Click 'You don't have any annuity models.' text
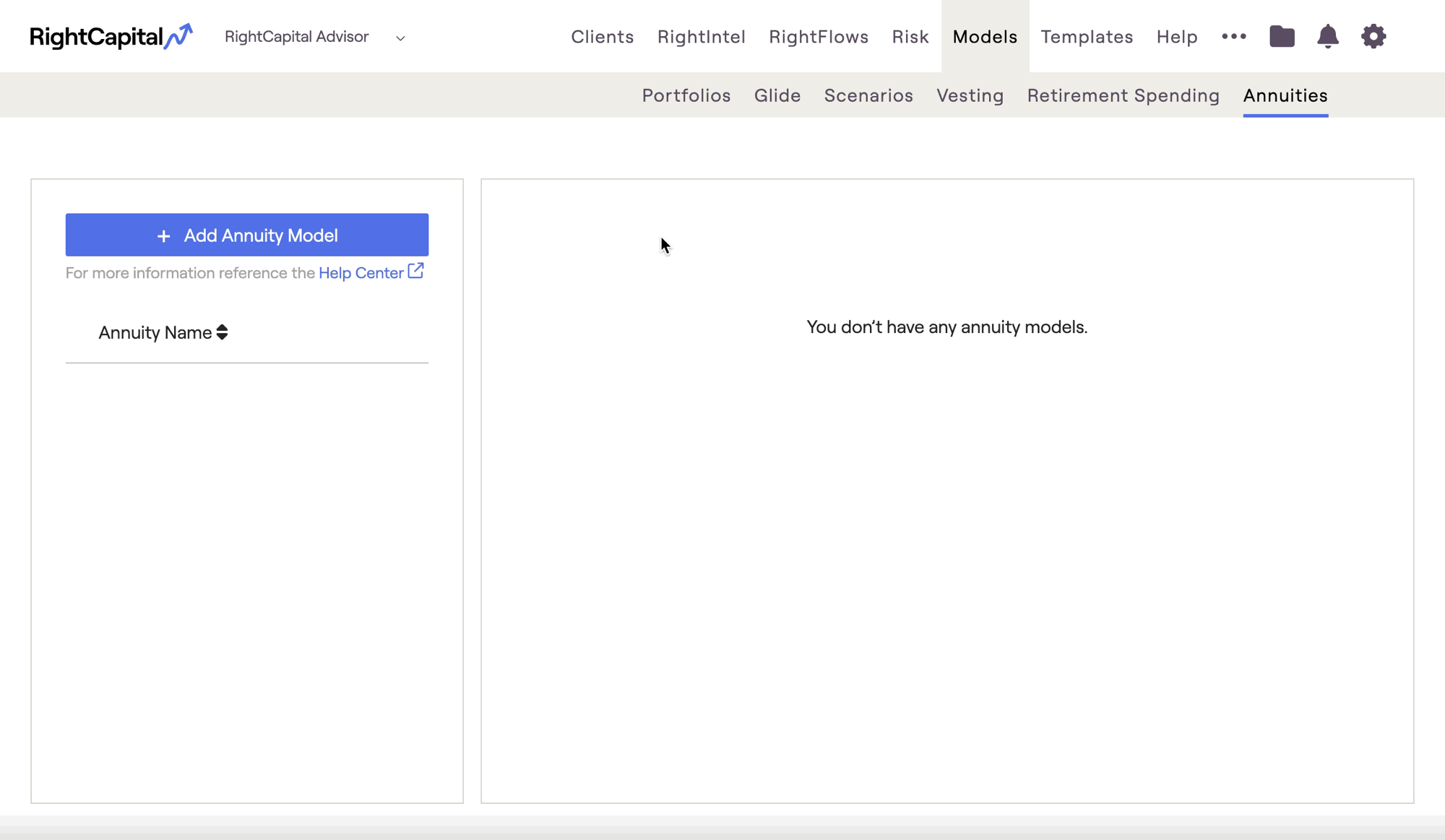Image resolution: width=1445 pixels, height=840 pixels. (946, 327)
